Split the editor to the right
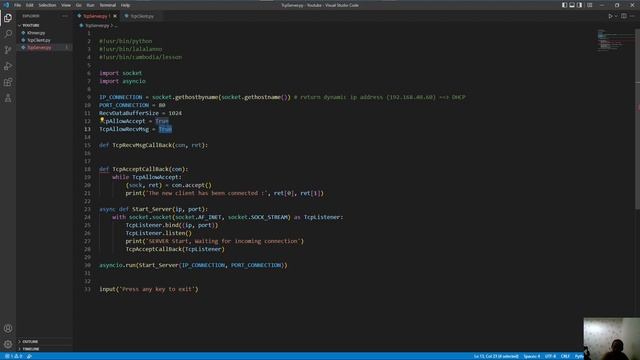Viewport: 640px width, 360px height. [x=624, y=16]
